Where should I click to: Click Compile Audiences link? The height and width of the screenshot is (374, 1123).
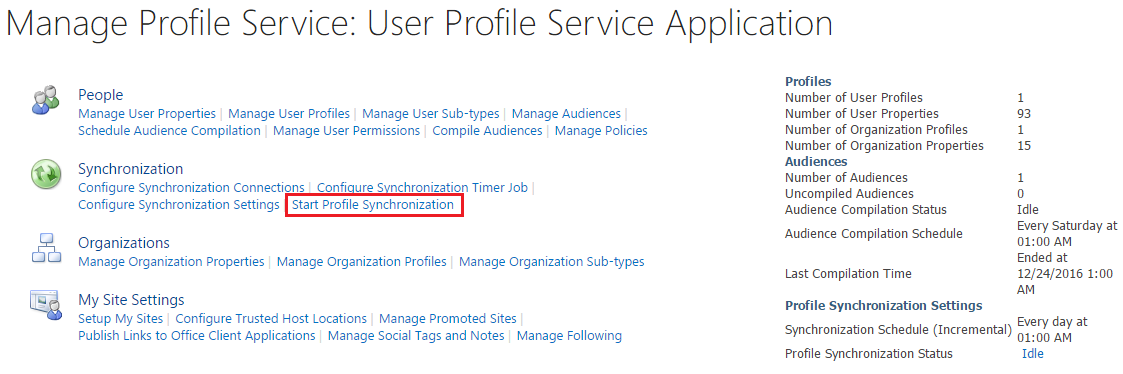pyautogui.click(x=488, y=130)
